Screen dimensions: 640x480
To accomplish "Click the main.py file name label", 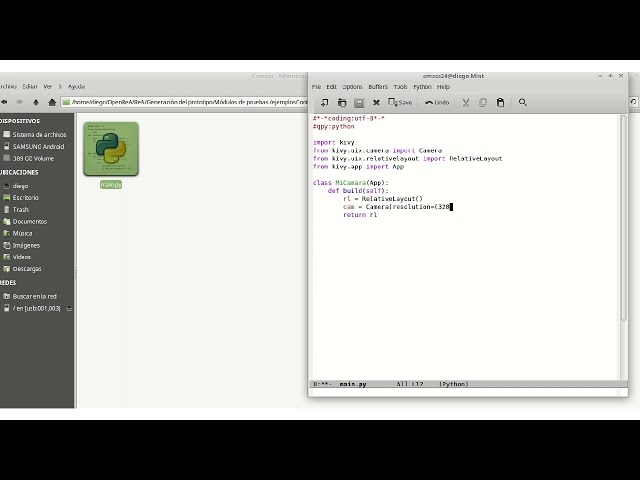I will point(111,184).
